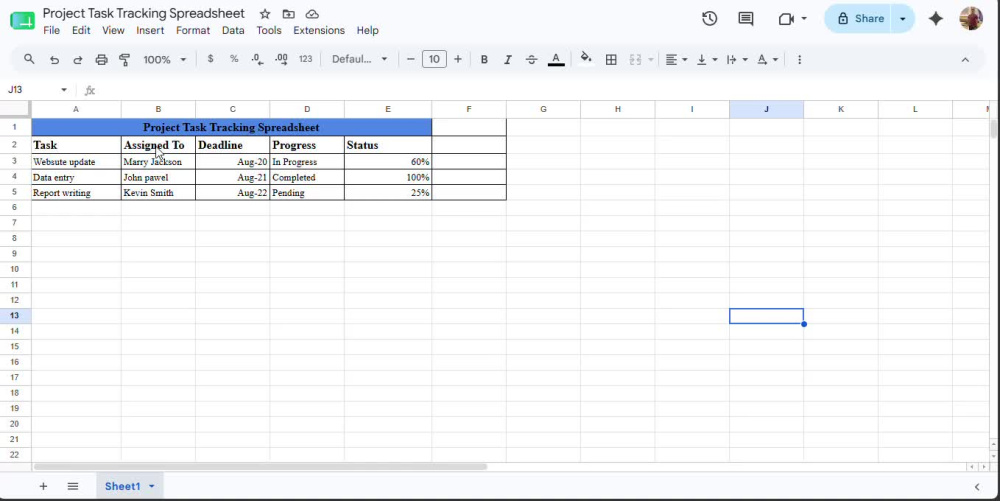Open the Default font family dropdown
This screenshot has height=501, width=1000.
click(360, 59)
